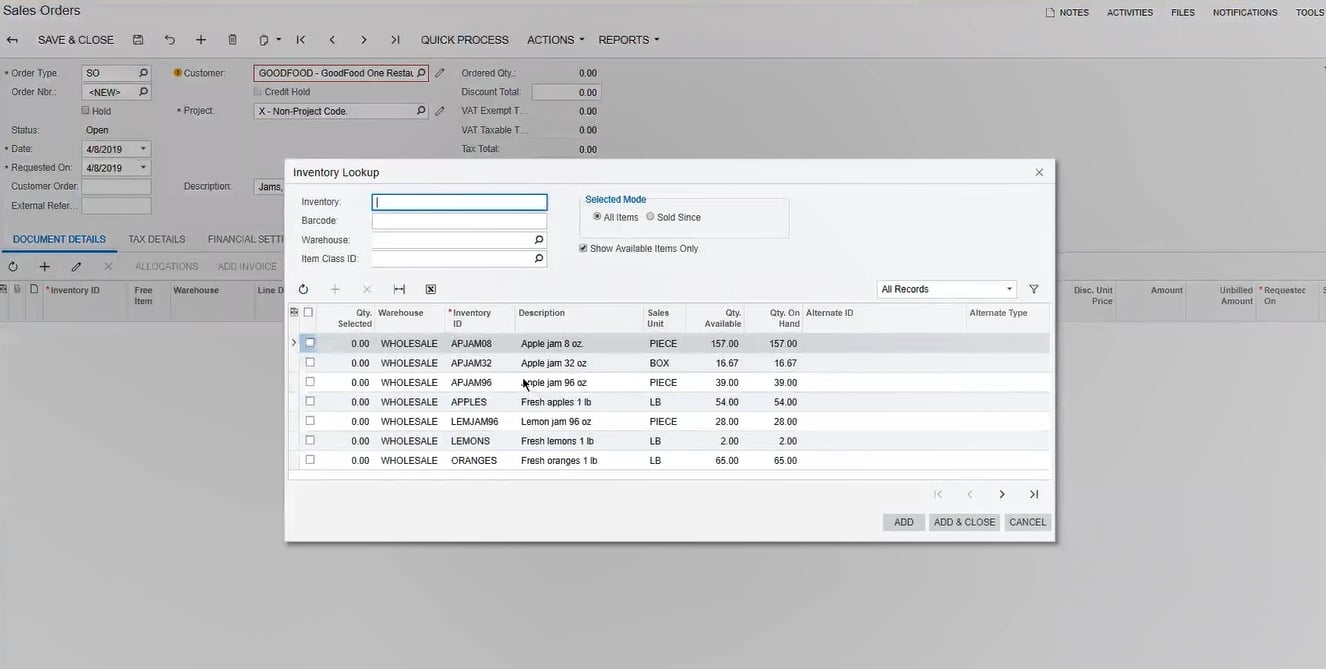
Task: Click inside the Barcode input field
Action: coord(458,220)
